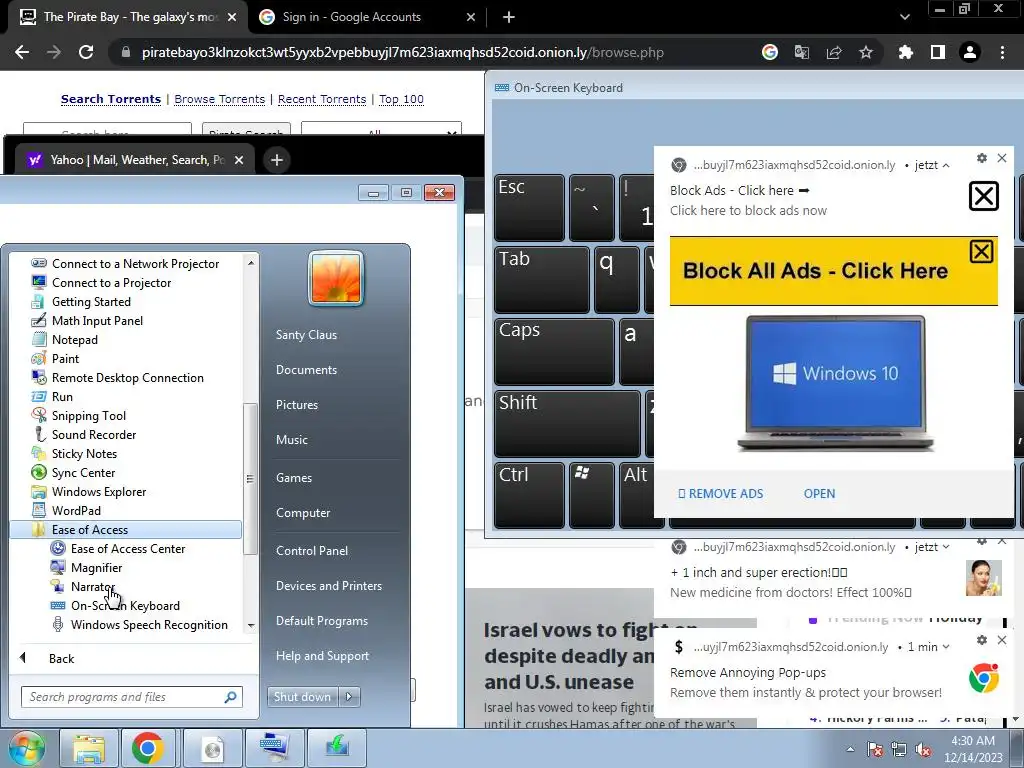1024x768 pixels.
Task: Open the Search Torrents link
Action: pos(111,99)
